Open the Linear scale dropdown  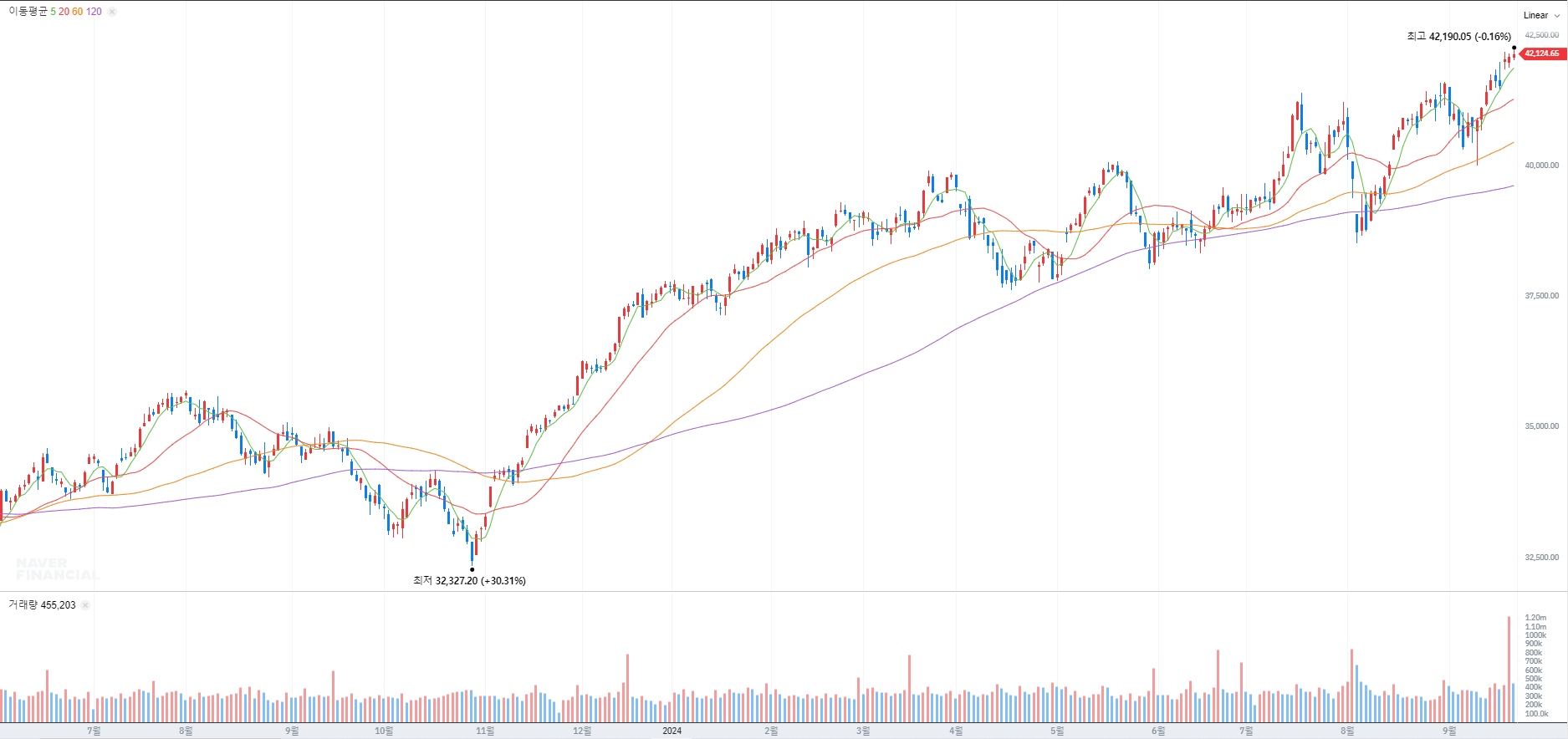point(1540,15)
